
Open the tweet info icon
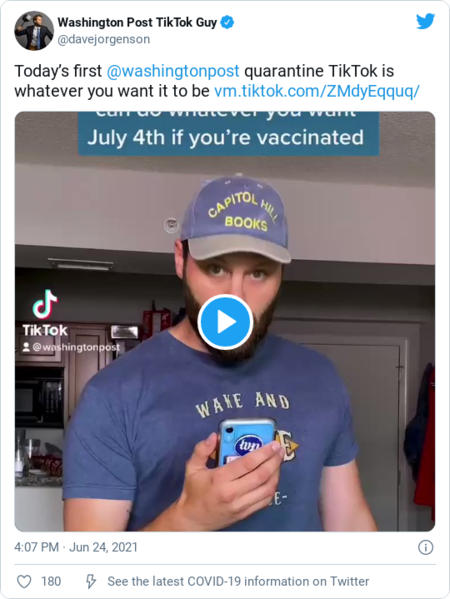point(426,547)
